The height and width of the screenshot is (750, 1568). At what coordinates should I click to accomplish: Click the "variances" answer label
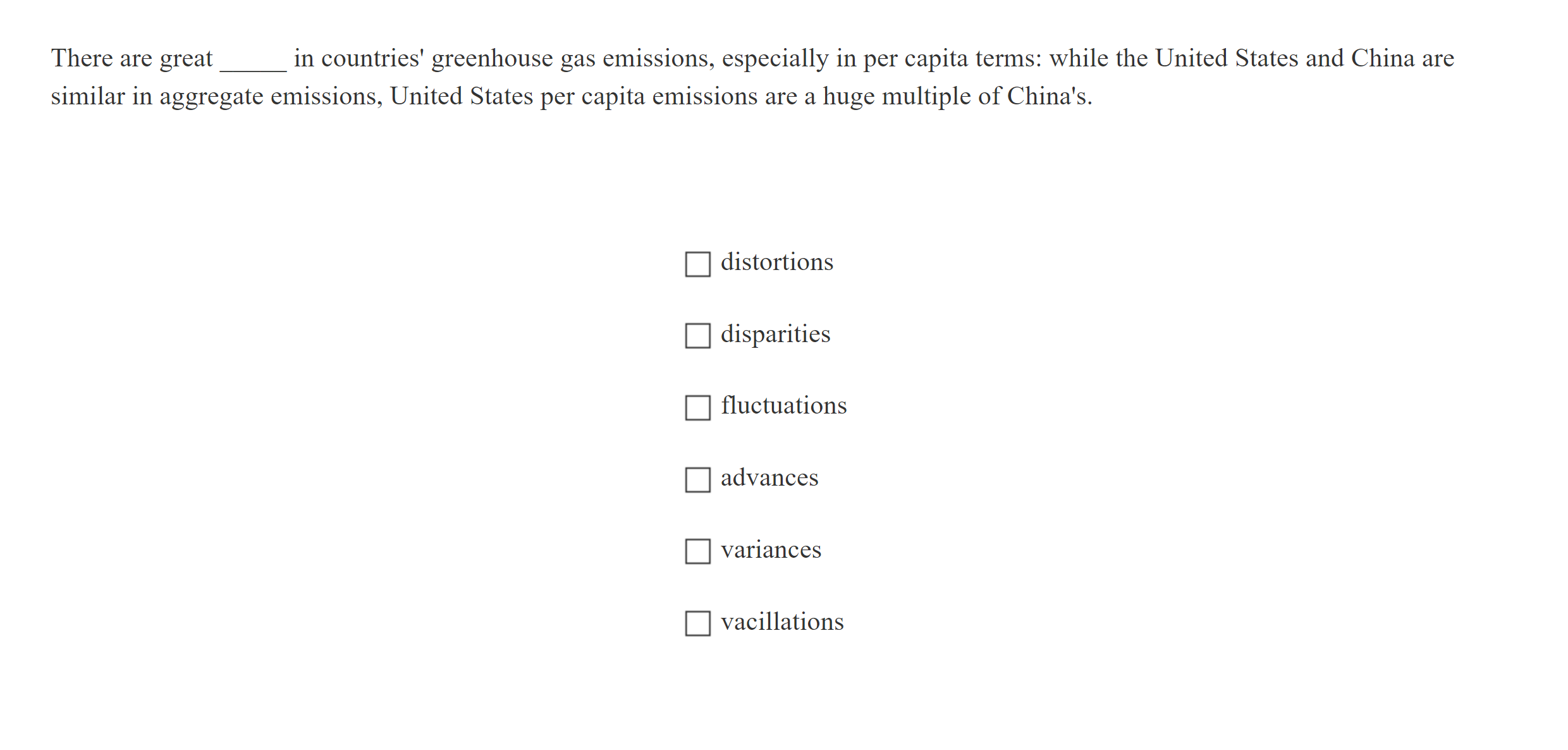point(771,549)
